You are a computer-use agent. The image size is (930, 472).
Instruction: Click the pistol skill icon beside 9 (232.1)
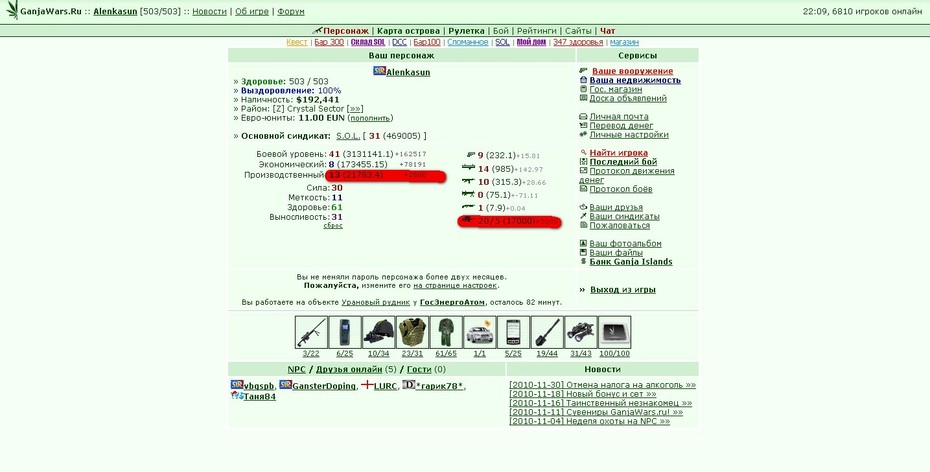pos(471,155)
